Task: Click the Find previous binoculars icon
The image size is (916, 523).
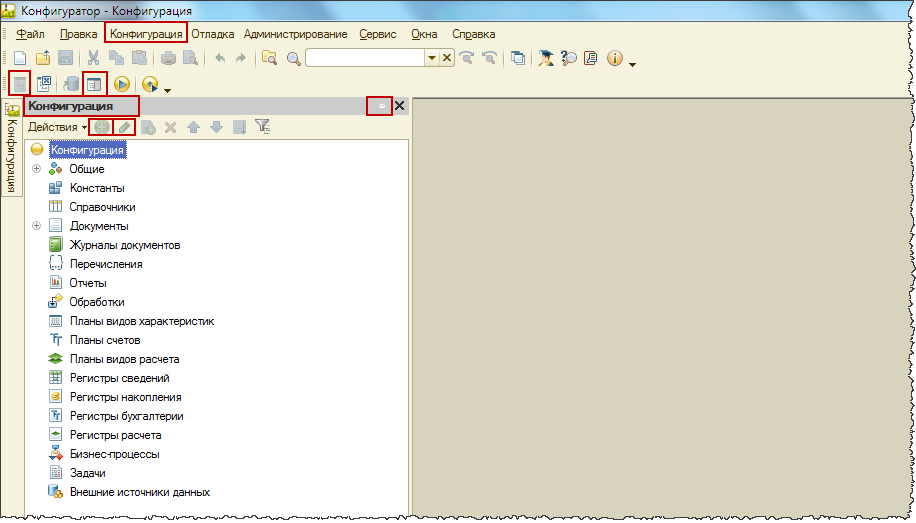Action: coord(489,57)
